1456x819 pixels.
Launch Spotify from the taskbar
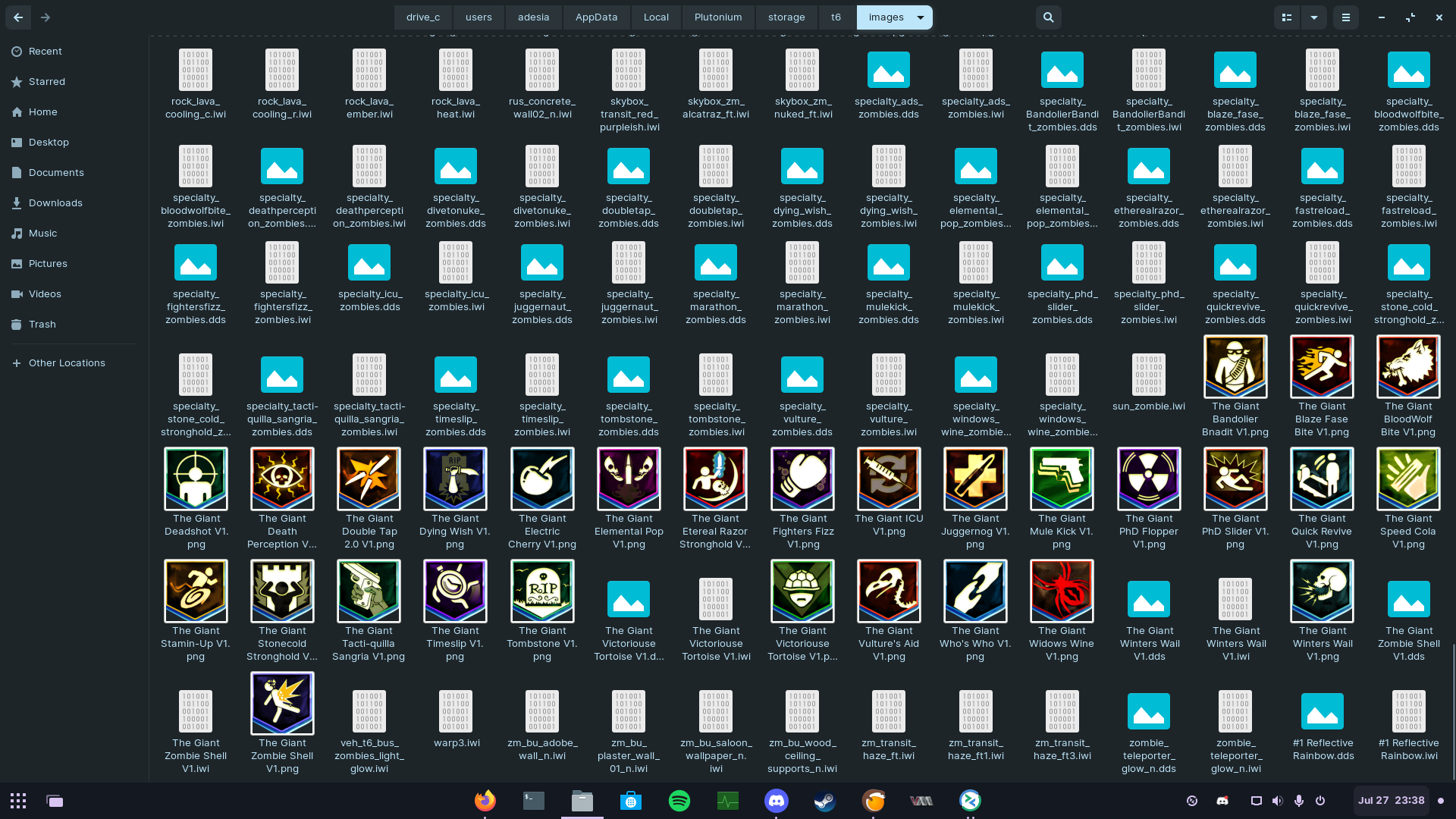[679, 800]
